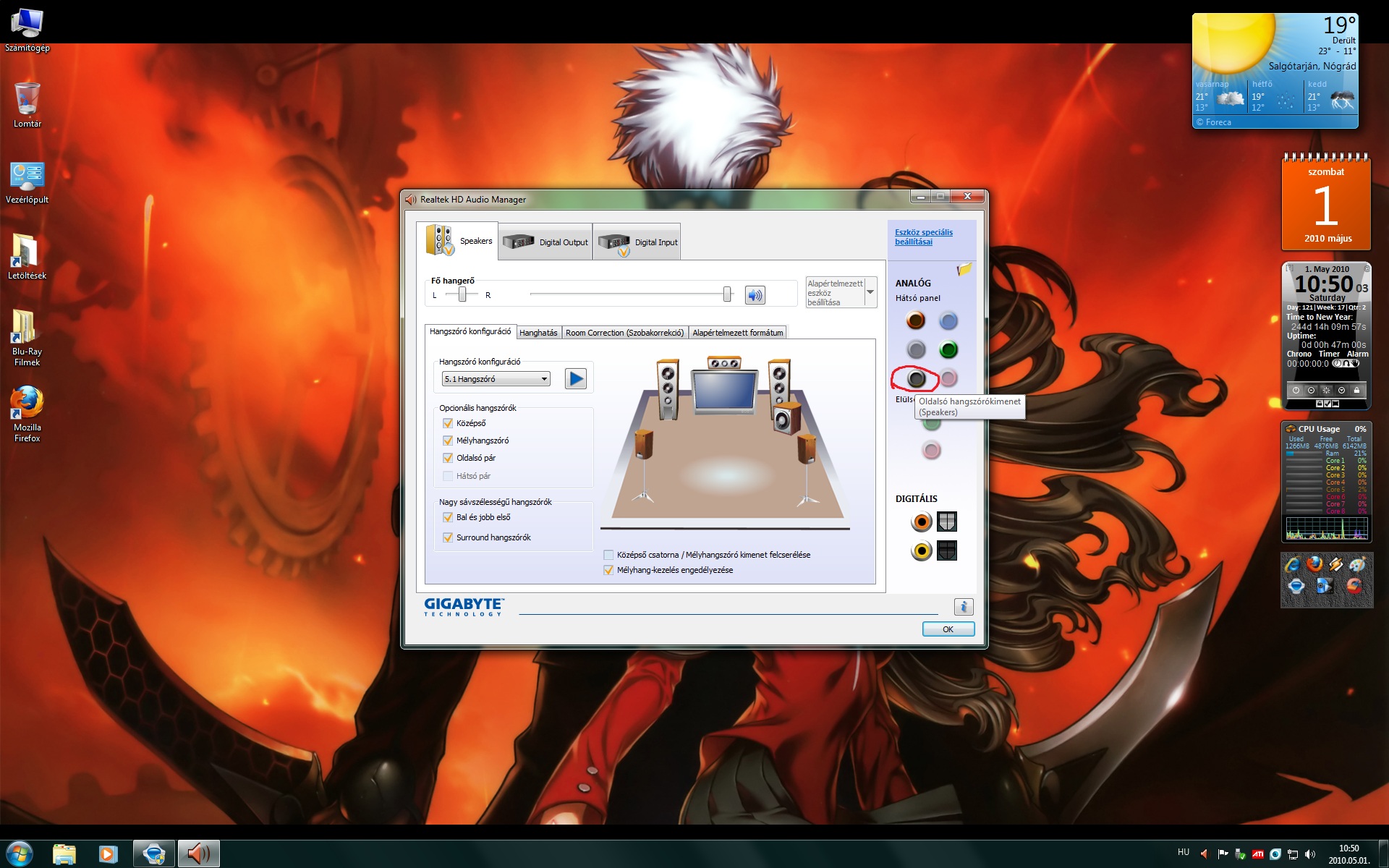Click the blue rear panel analog jack

[948, 320]
